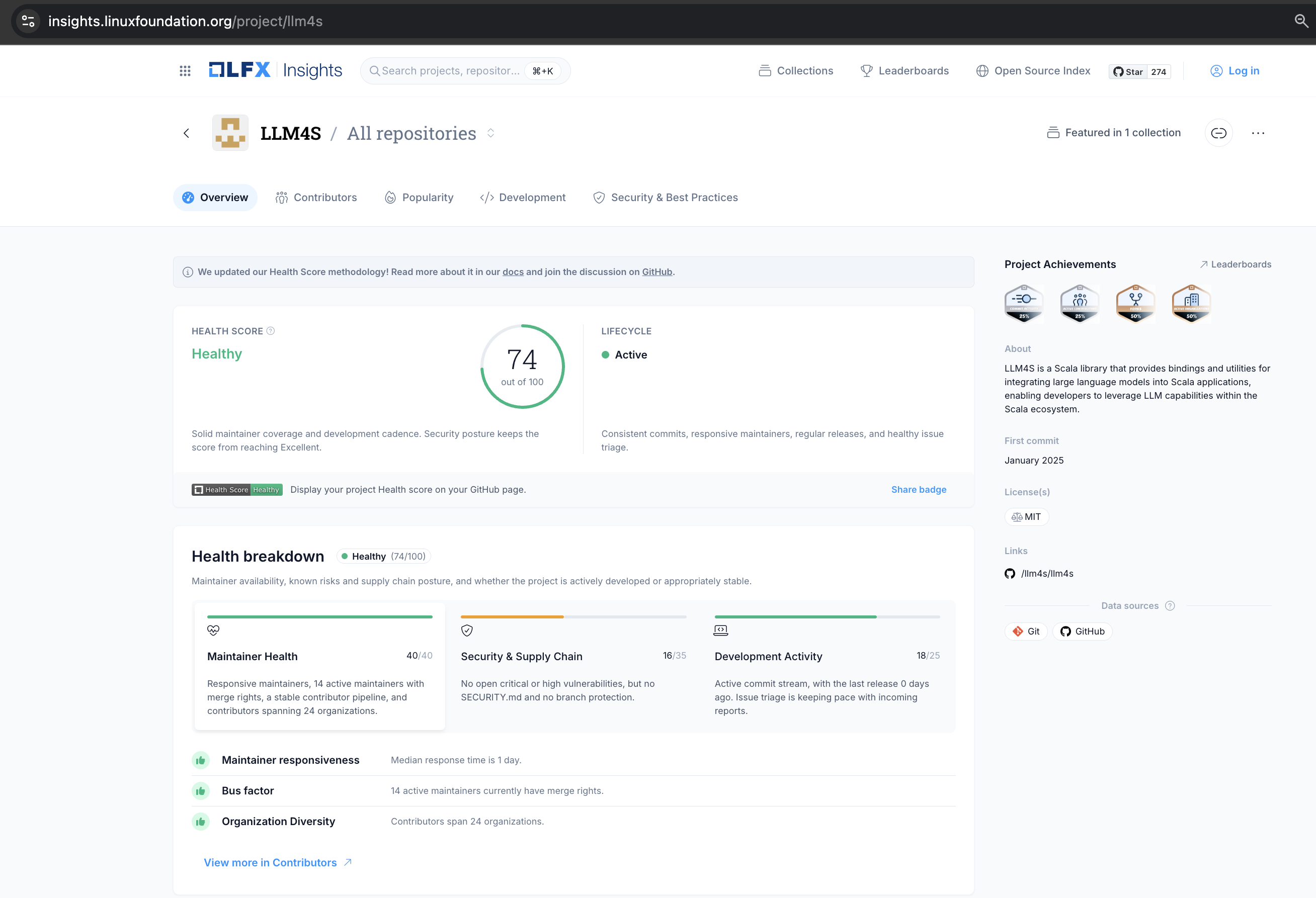Click the Security & Supply Chain shield icon
The width and height of the screenshot is (1316, 898).
tap(467, 631)
